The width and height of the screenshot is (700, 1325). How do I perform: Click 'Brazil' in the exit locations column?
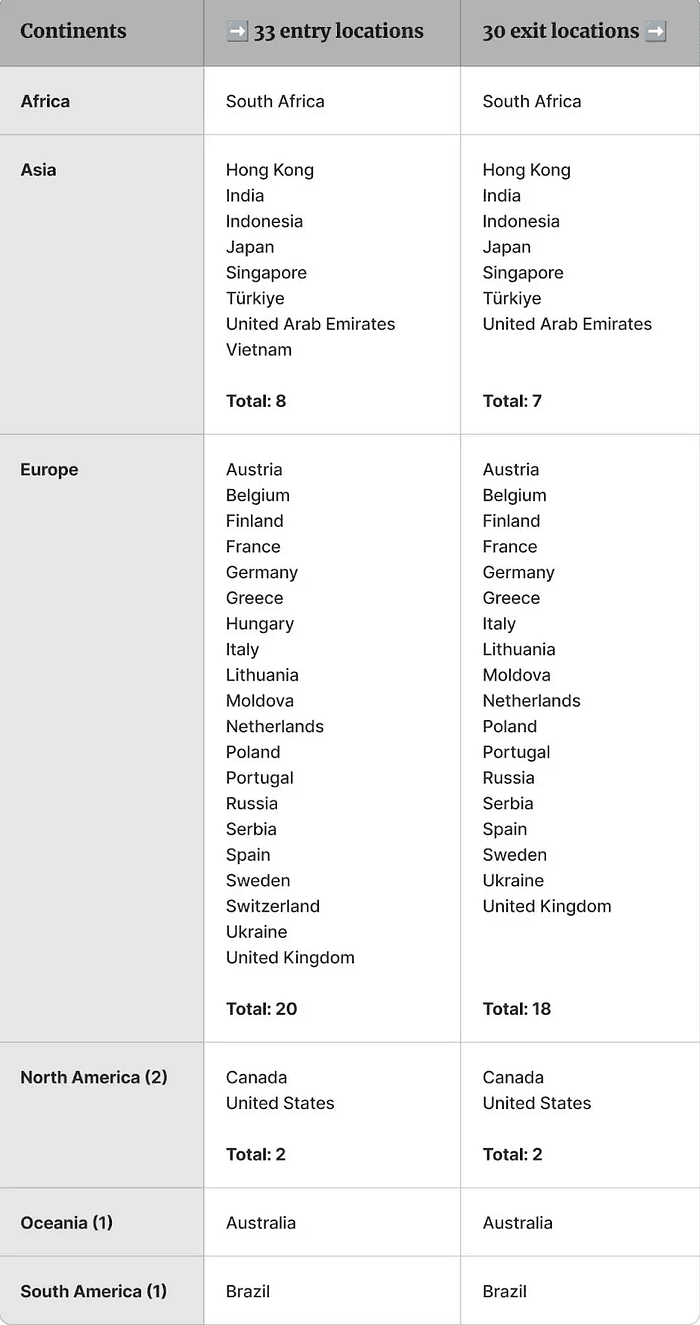click(504, 1291)
